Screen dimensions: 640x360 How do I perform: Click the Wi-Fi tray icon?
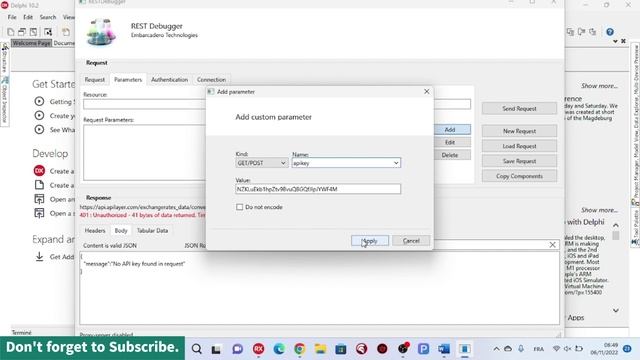pos(556,349)
